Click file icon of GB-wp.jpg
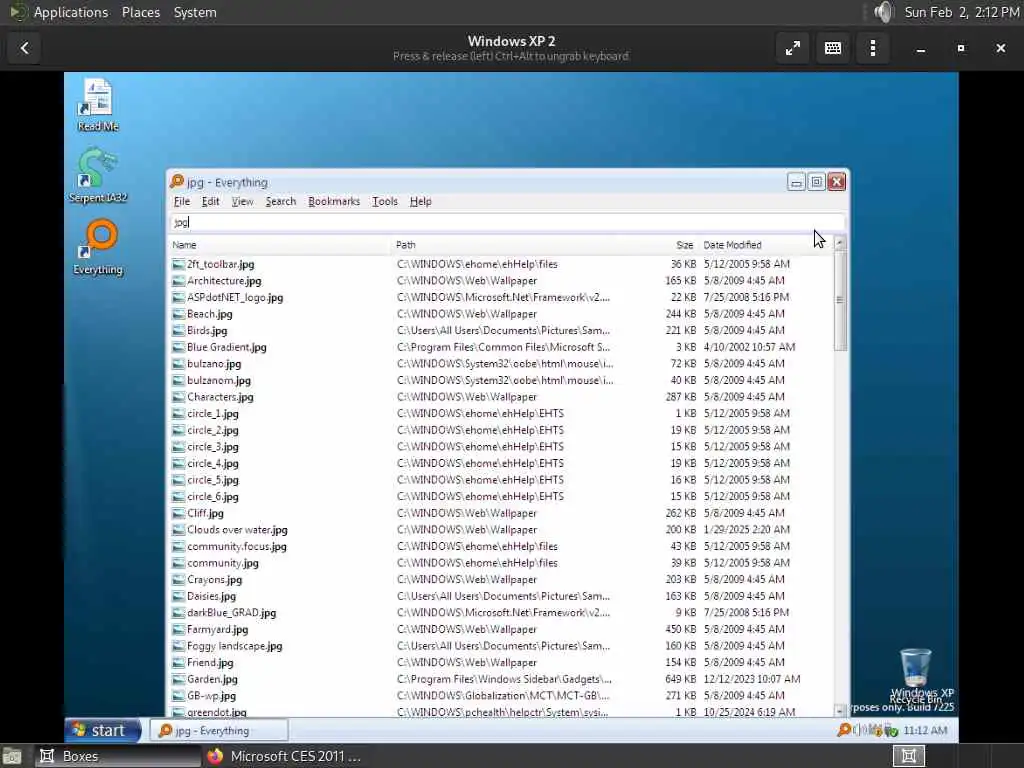This screenshot has height=768, width=1024. [178, 696]
